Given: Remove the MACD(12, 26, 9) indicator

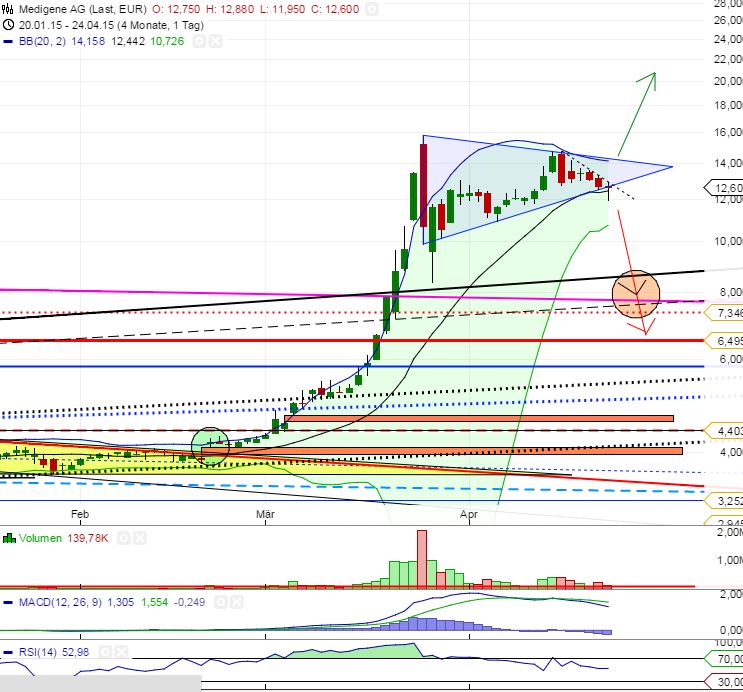Looking at the screenshot, I should 236,602.
